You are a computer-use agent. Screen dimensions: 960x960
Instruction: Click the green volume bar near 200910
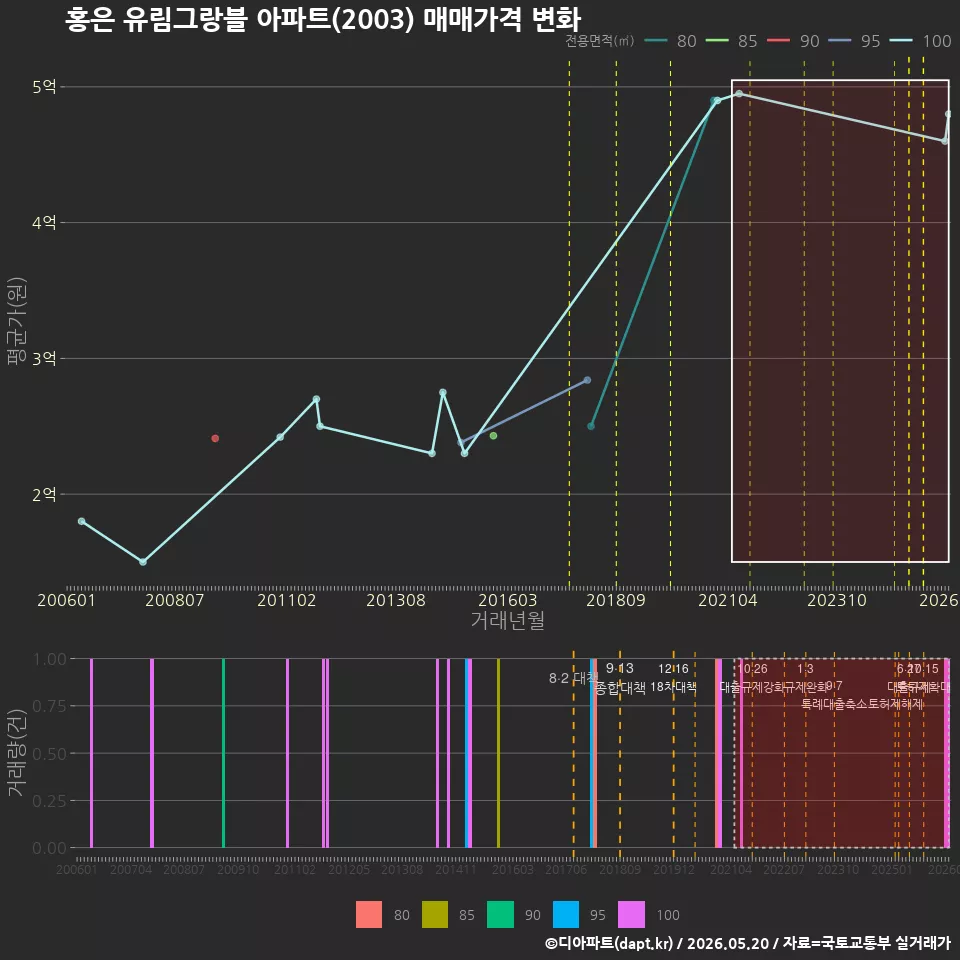(223, 753)
